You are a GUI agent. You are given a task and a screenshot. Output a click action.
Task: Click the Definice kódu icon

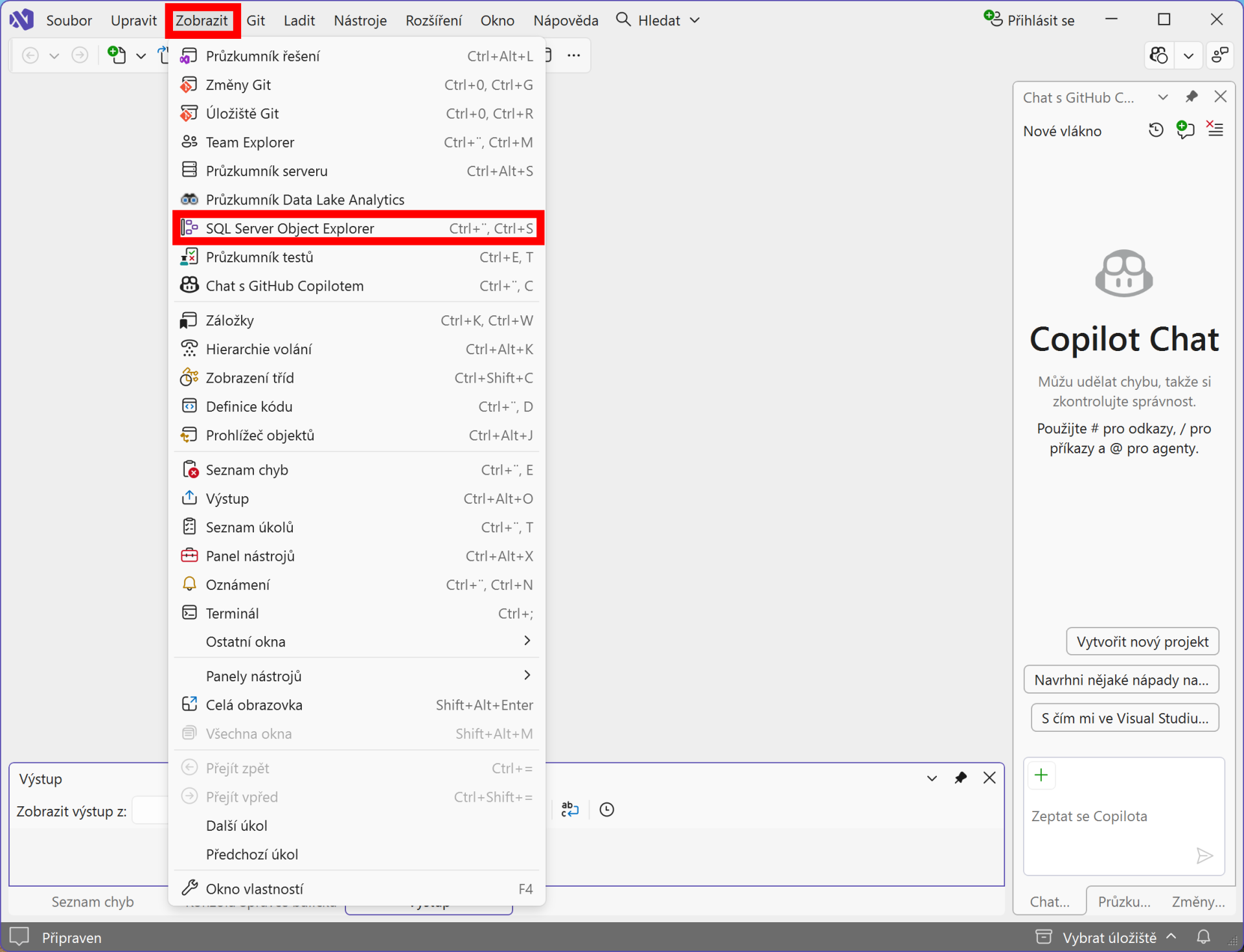189,406
